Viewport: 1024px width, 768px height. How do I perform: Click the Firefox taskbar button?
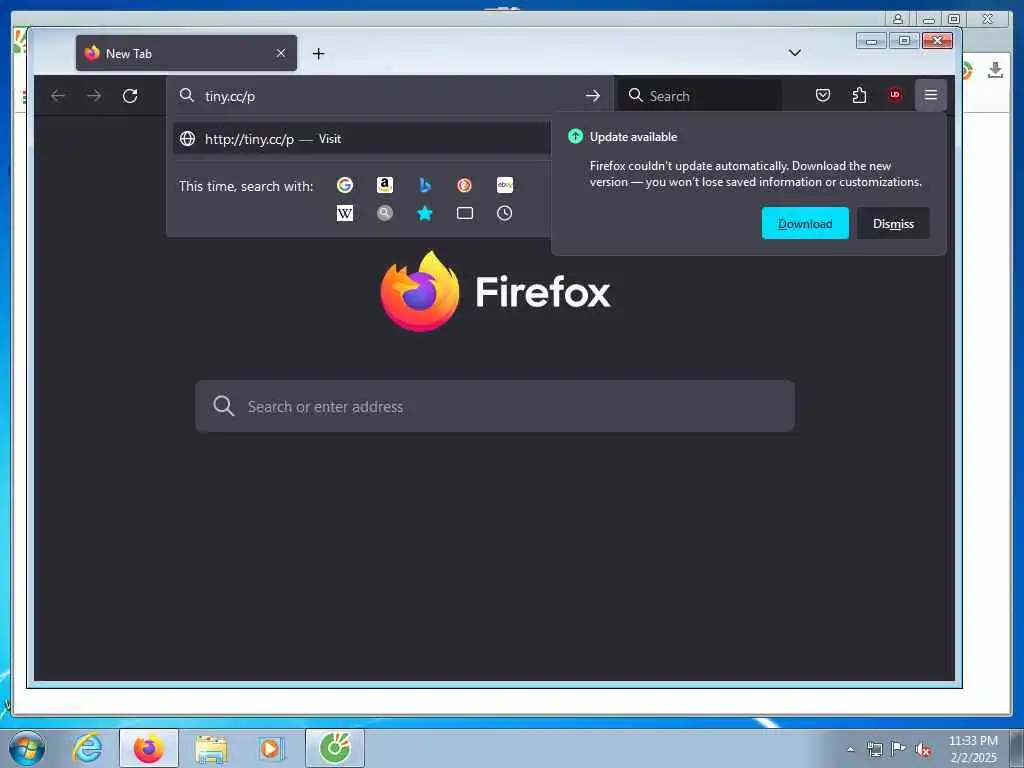click(x=149, y=748)
